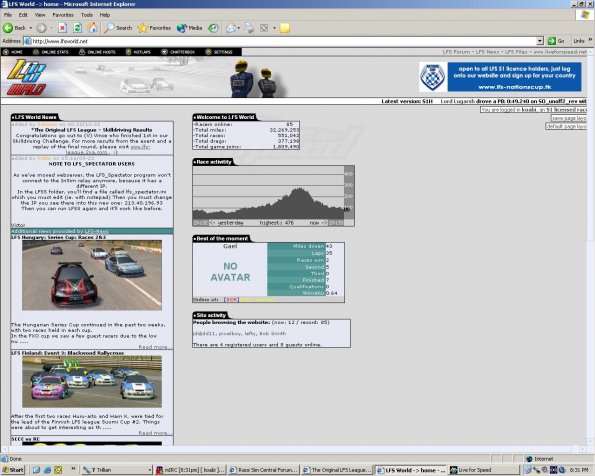595x476 pixels.
Task: Expand the Links toolbar chevron
Action: coord(590,40)
